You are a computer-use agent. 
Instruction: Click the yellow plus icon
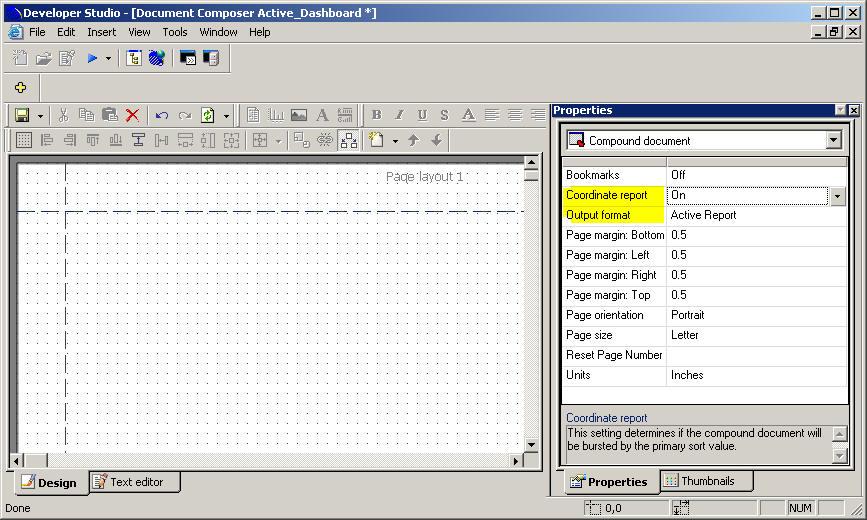(x=20, y=87)
